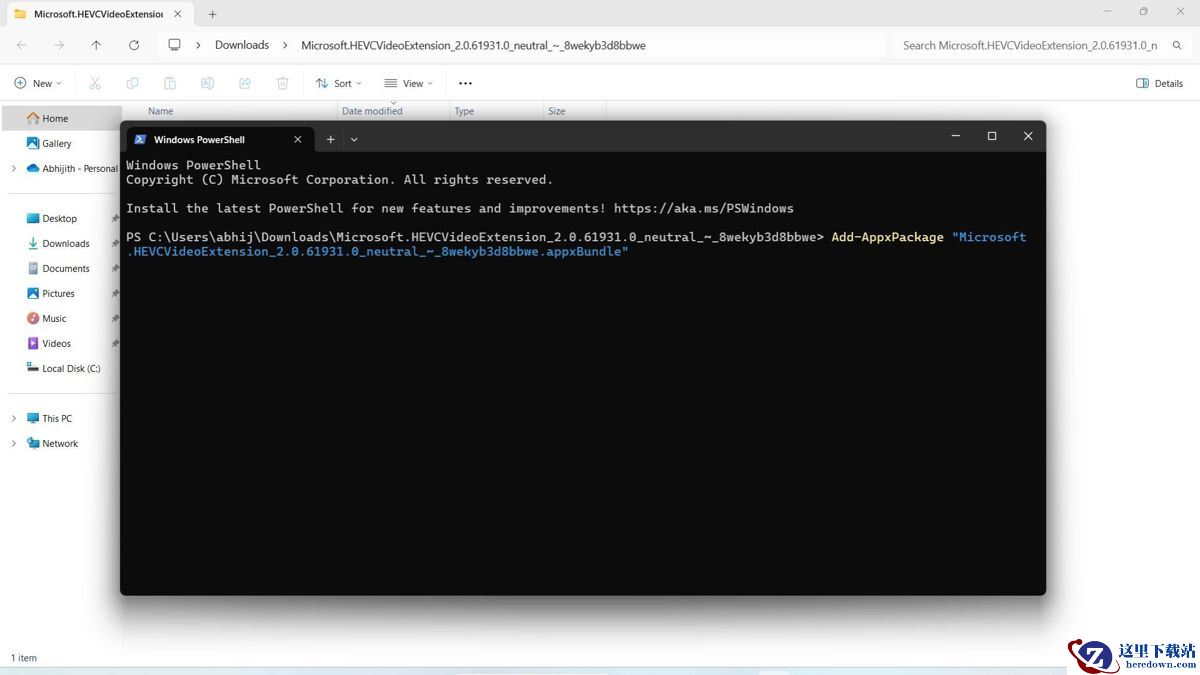Click the Add-AppxPackage command text in PowerShell

coord(887,237)
